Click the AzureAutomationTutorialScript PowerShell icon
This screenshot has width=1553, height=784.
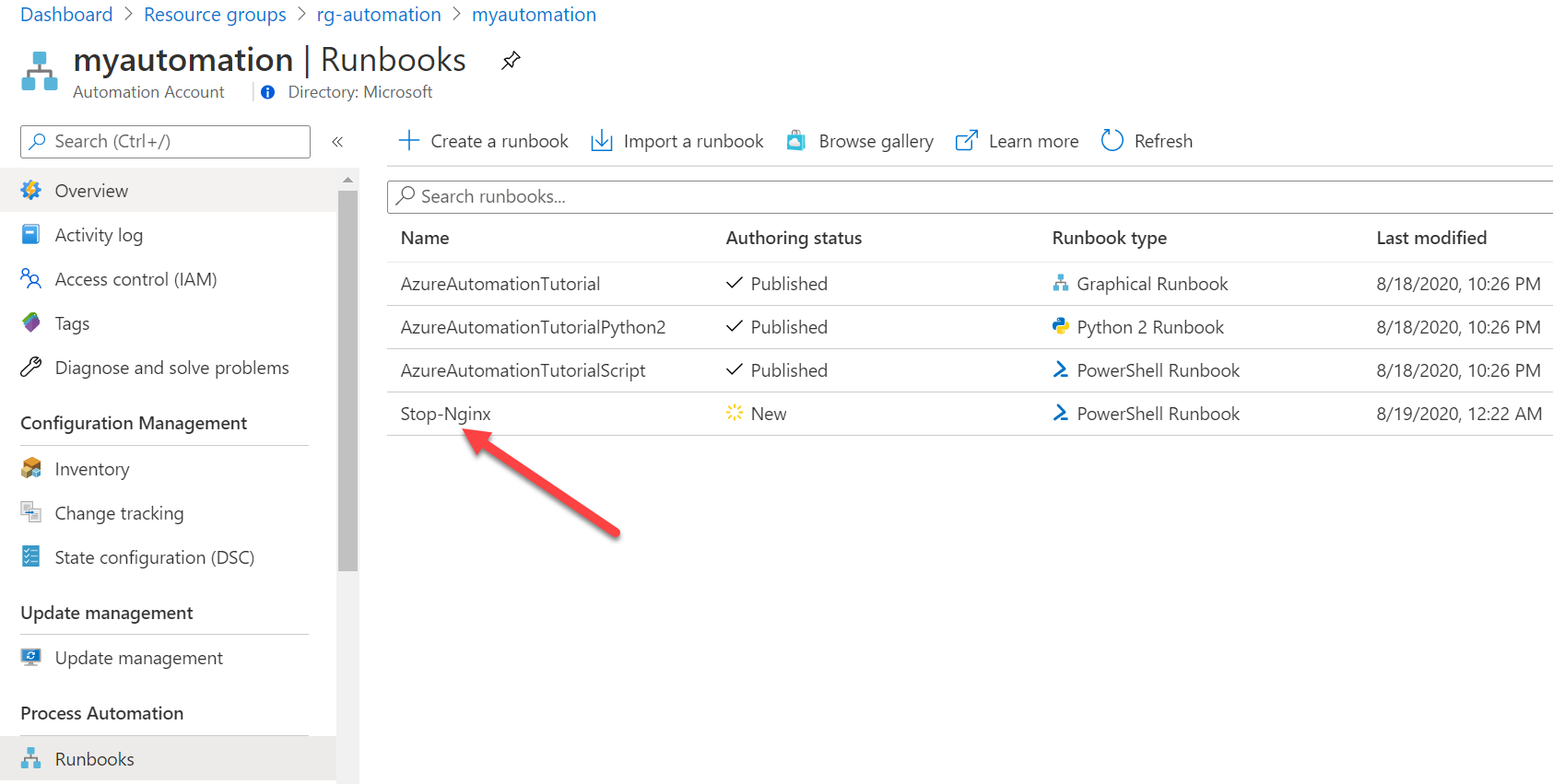click(1061, 370)
